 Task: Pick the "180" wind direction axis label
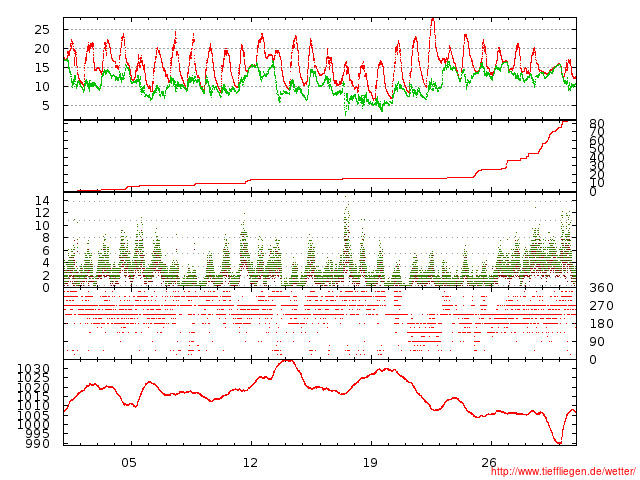click(601, 324)
